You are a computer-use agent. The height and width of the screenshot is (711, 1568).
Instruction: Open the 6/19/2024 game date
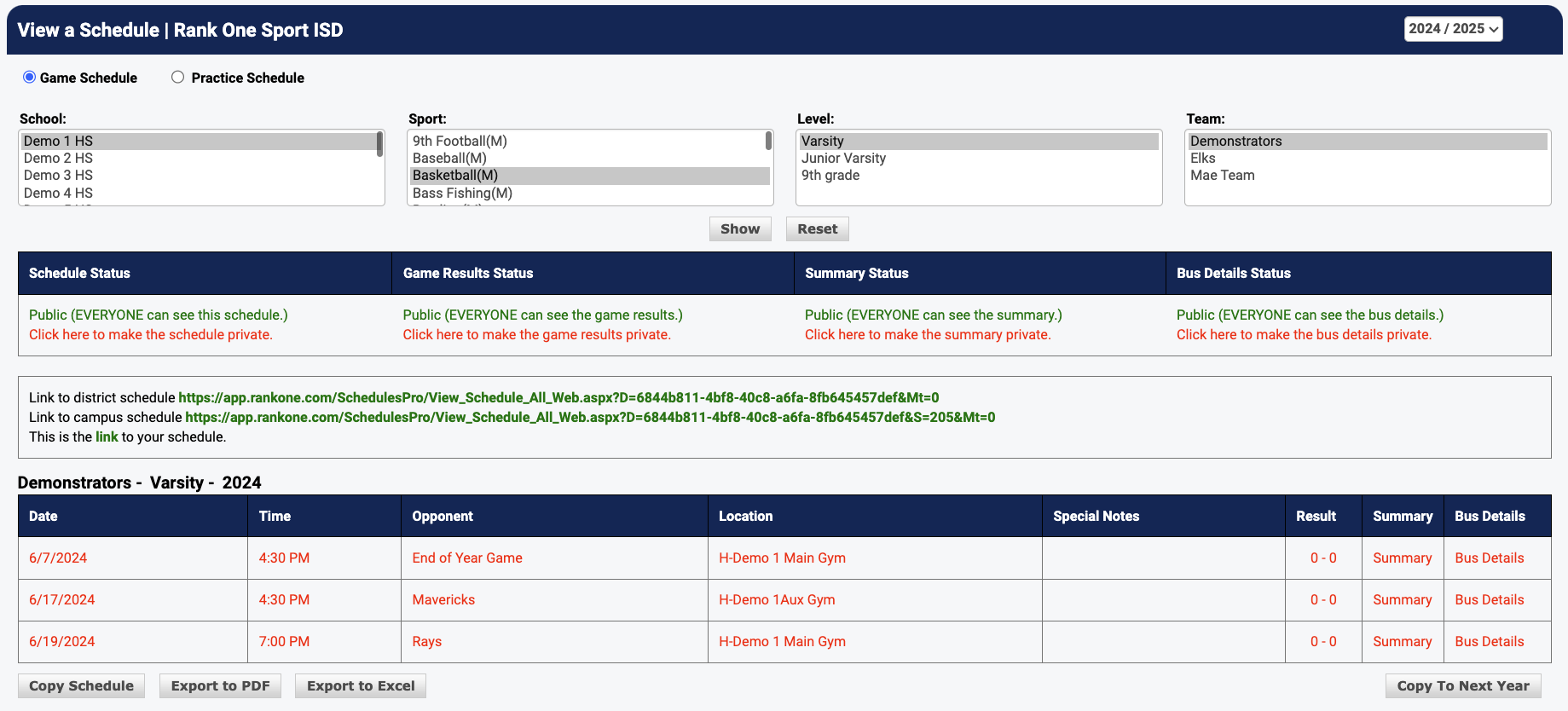pos(62,641)
